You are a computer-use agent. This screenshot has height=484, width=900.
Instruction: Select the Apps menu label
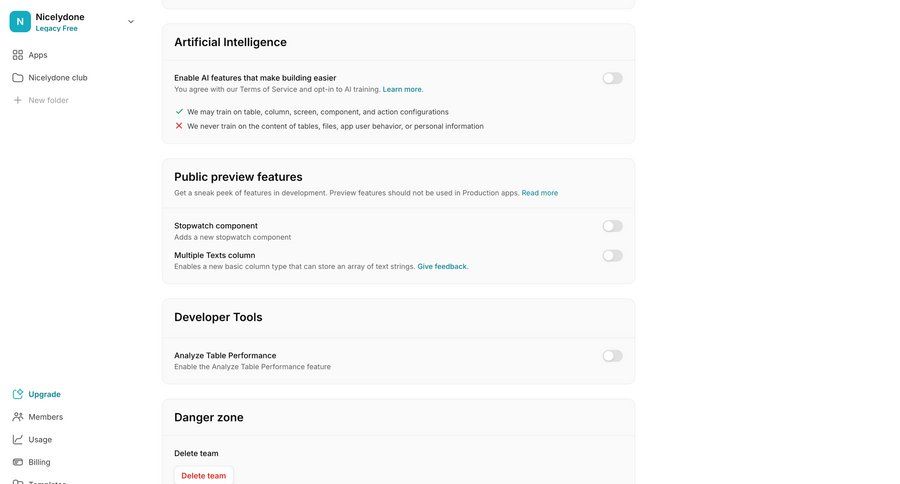pyautogui.click(x=38, y=55)
